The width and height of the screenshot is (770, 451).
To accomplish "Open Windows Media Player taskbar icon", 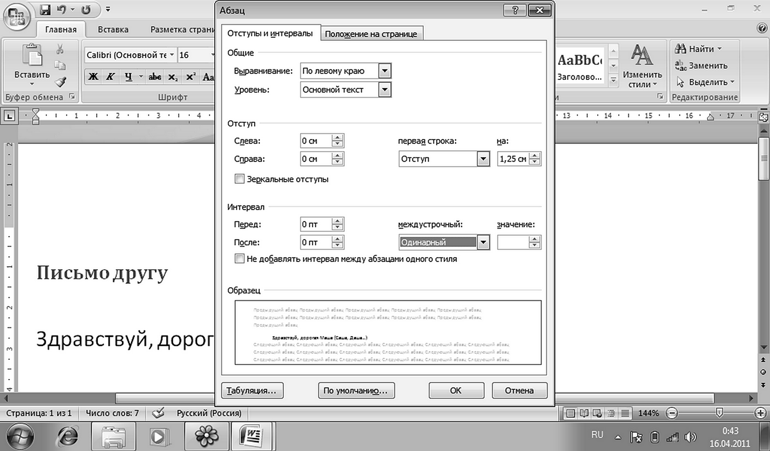I will coord(159,436).
